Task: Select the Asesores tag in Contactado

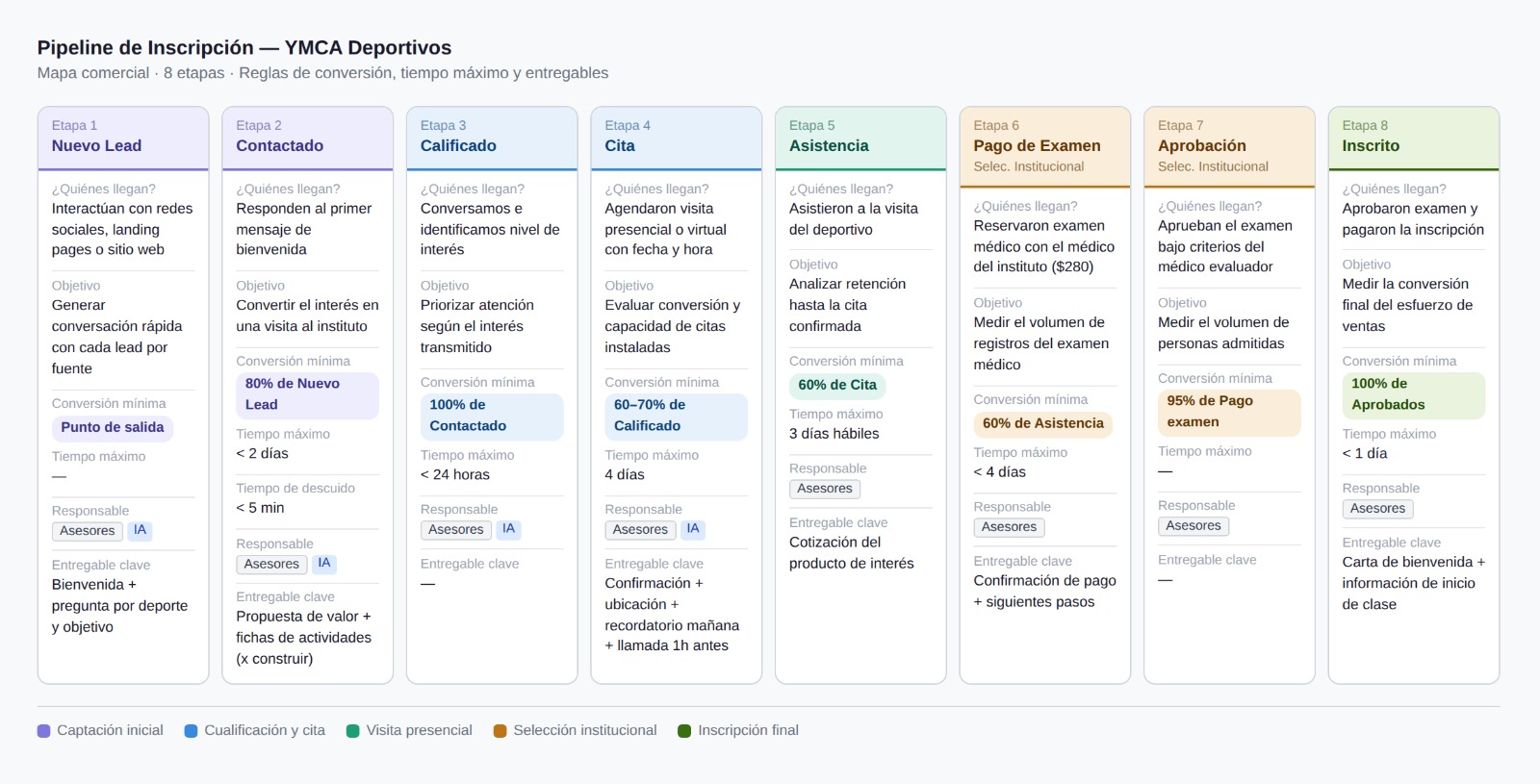Action: point(271,565)
